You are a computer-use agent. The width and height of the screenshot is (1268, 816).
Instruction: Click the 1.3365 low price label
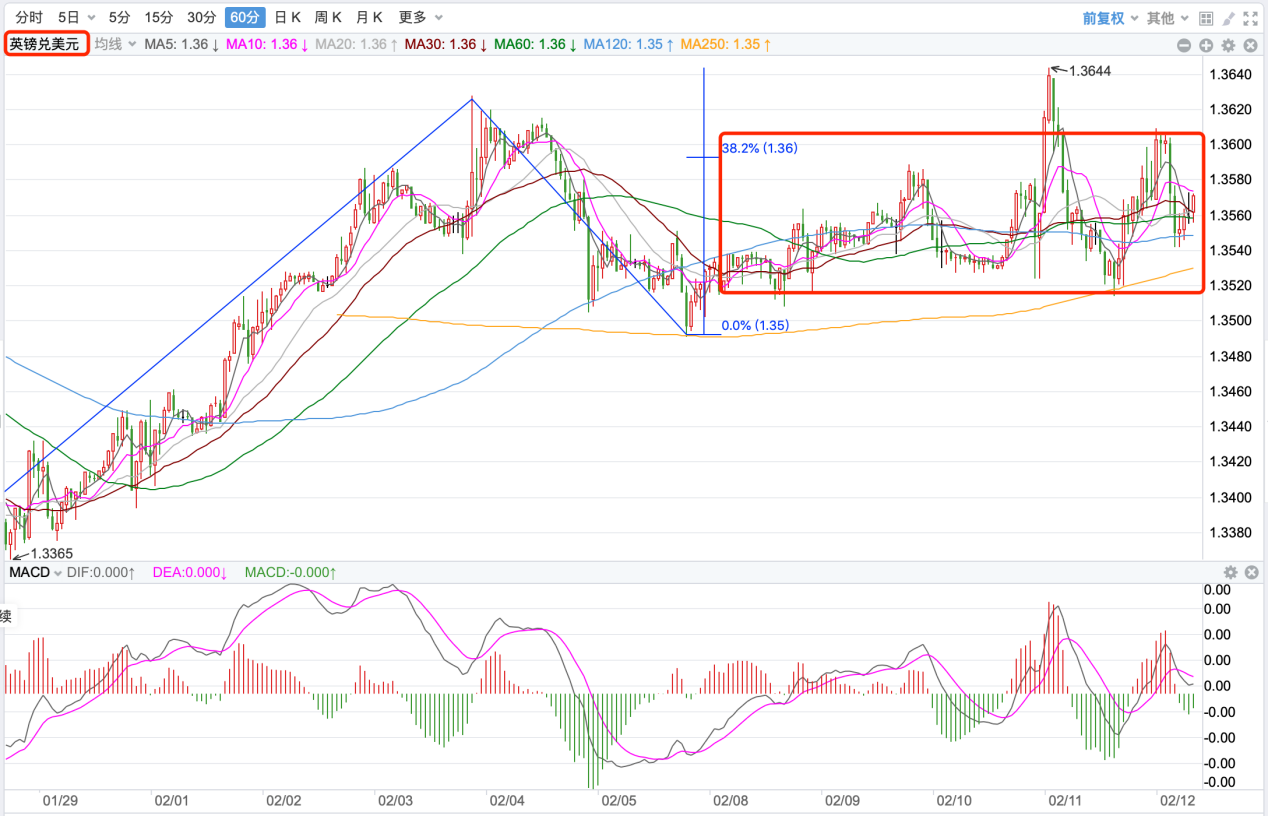(51, 553)
